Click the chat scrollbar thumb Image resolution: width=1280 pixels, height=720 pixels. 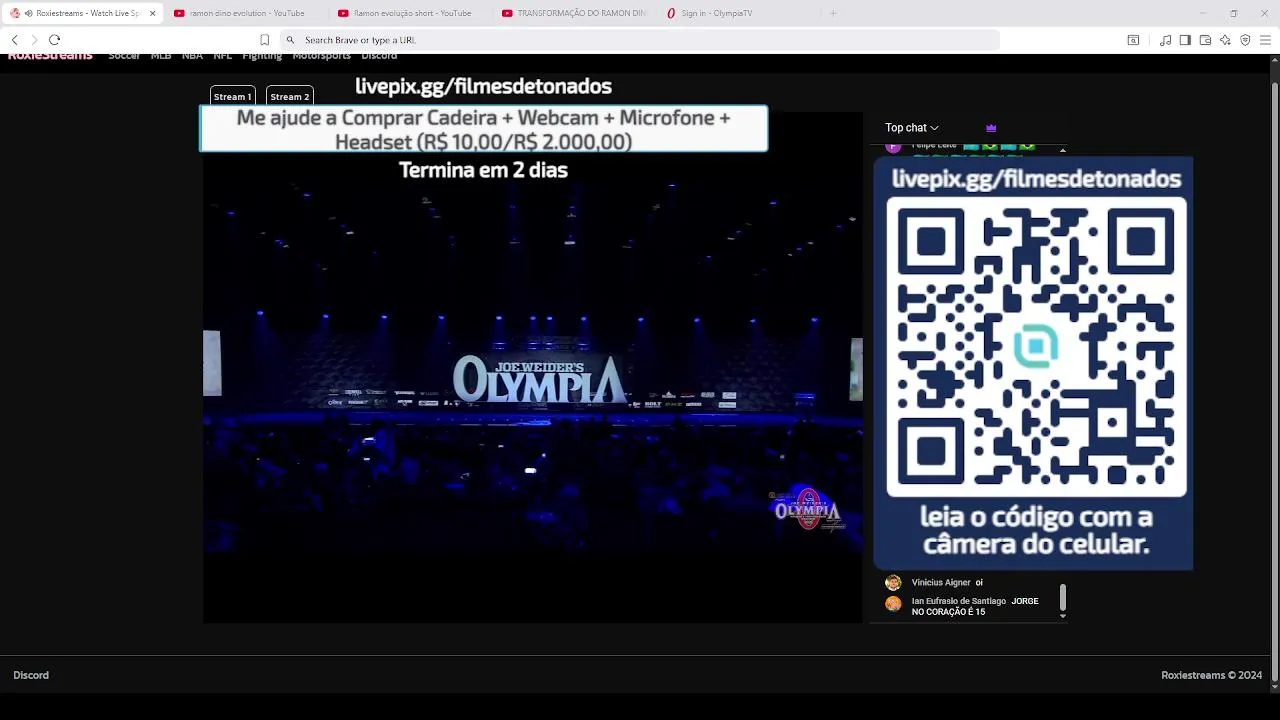(x=1062, y=597)
